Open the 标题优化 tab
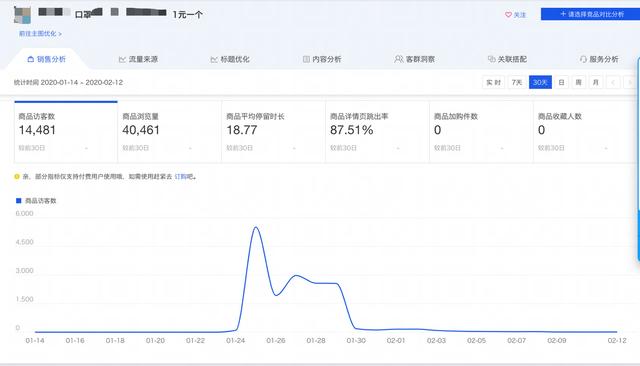This screenshot has height=366, width=640. coord(230,59)
